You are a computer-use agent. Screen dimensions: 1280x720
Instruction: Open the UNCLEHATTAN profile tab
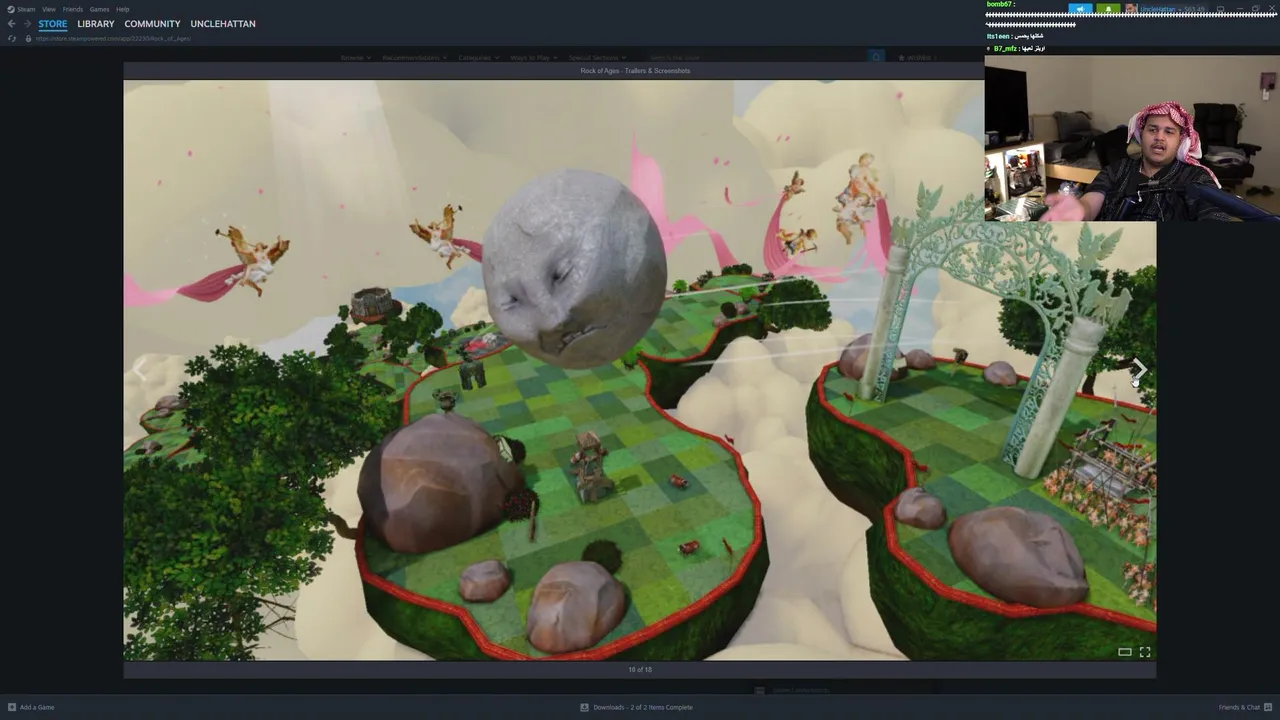223,24
